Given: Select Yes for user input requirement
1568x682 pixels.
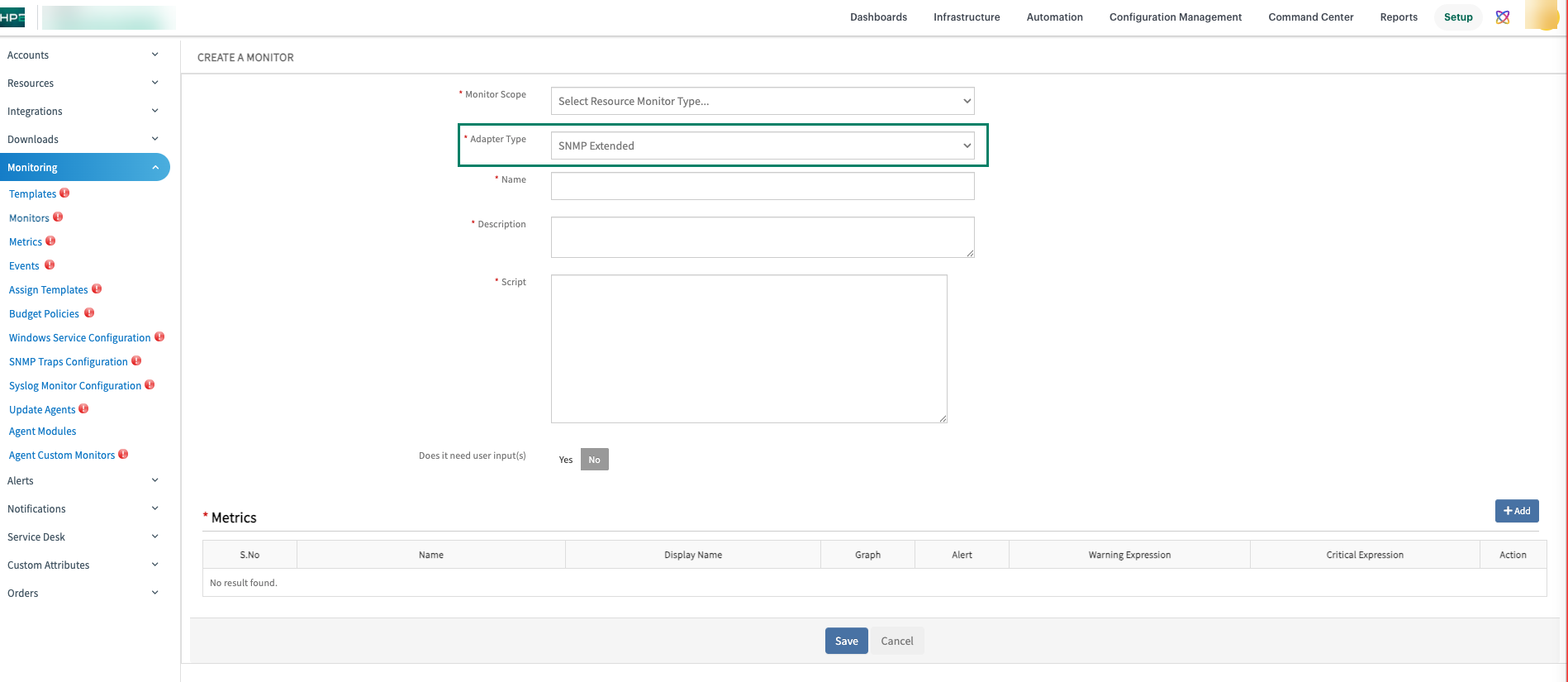Looking at the screenshot, I should click(566, 460).
